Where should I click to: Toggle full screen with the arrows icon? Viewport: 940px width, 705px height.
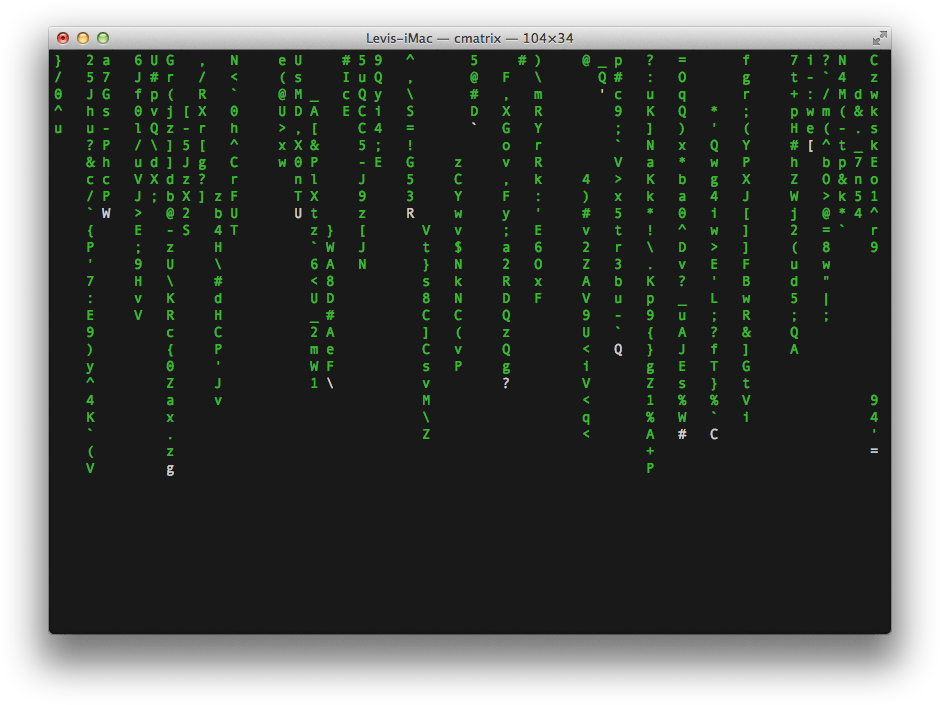coord(879,38)
